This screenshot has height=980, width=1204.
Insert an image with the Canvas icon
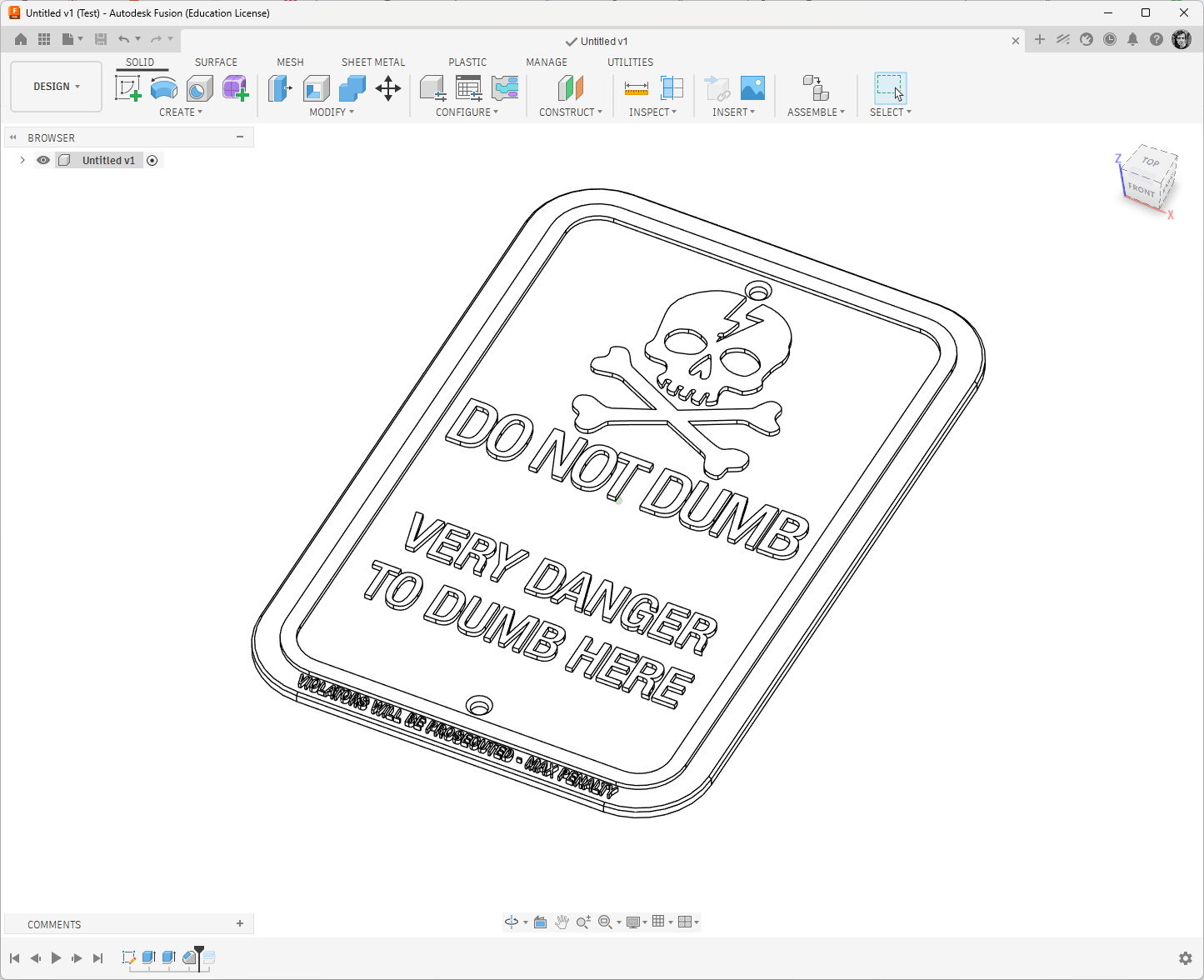pyautogui.click(x=752, y=88)
